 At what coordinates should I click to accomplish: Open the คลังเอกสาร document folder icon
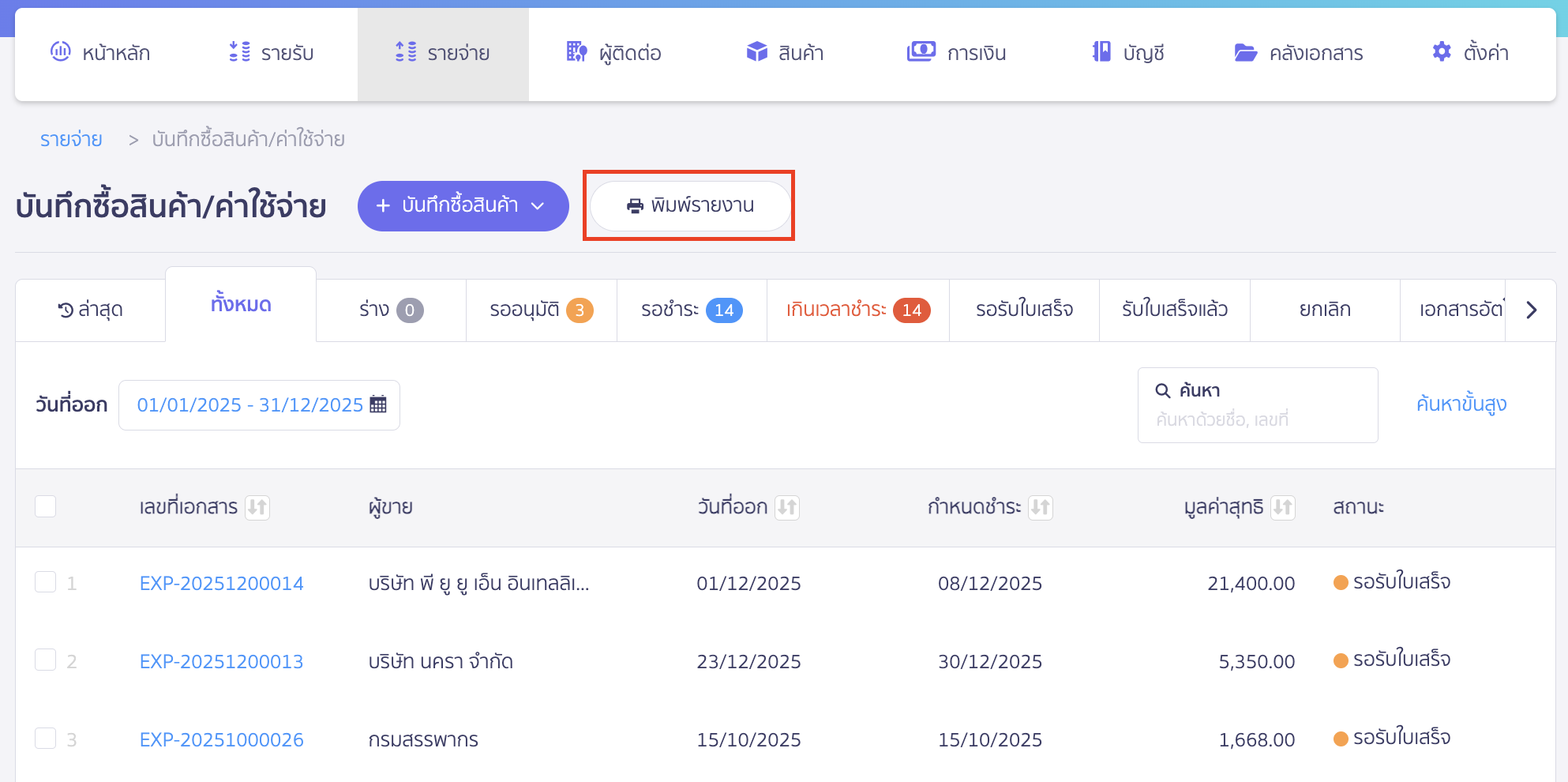pyautogui.click(x=1245, y=52)
